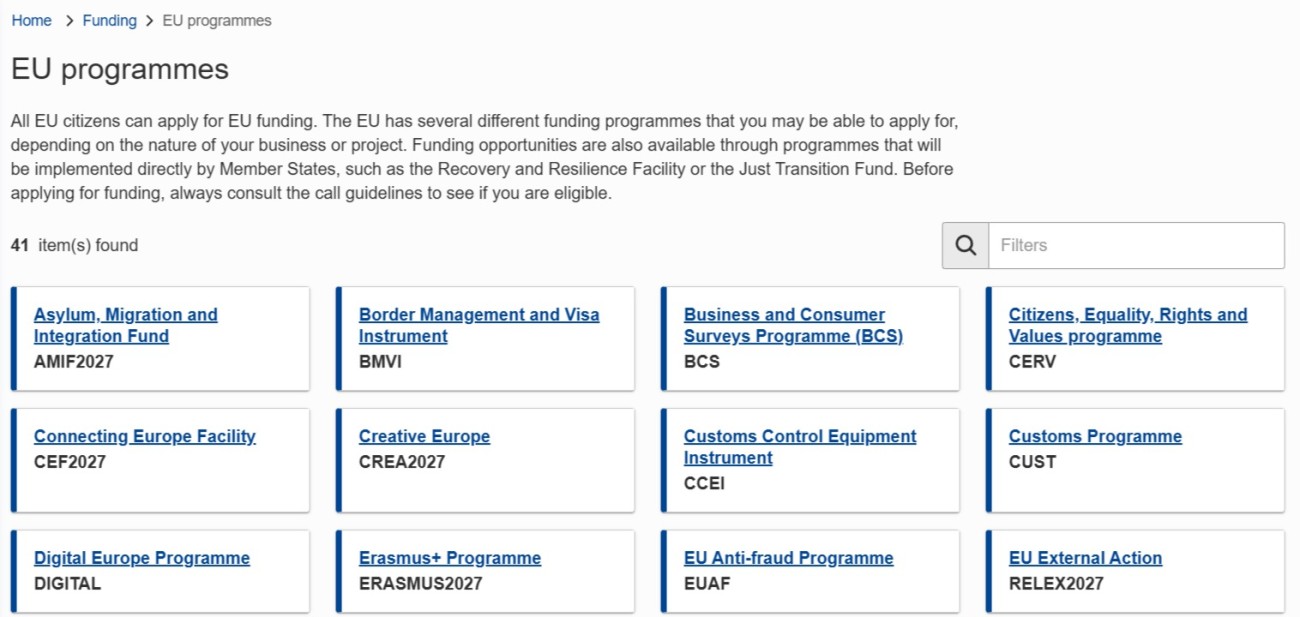Select Business and Consumer Surveys Programme link

point(792,325)
